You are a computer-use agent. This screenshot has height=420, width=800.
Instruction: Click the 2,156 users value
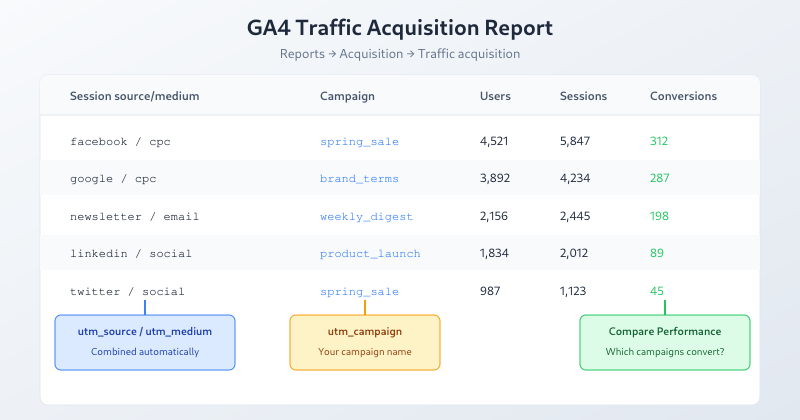(493, 216)
